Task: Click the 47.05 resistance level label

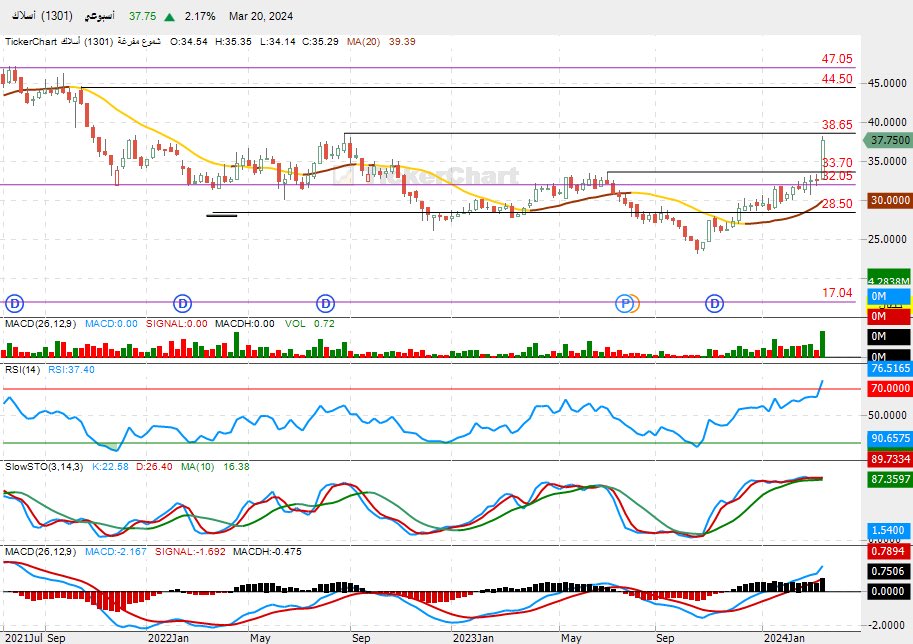Action: tap(837, 59)
